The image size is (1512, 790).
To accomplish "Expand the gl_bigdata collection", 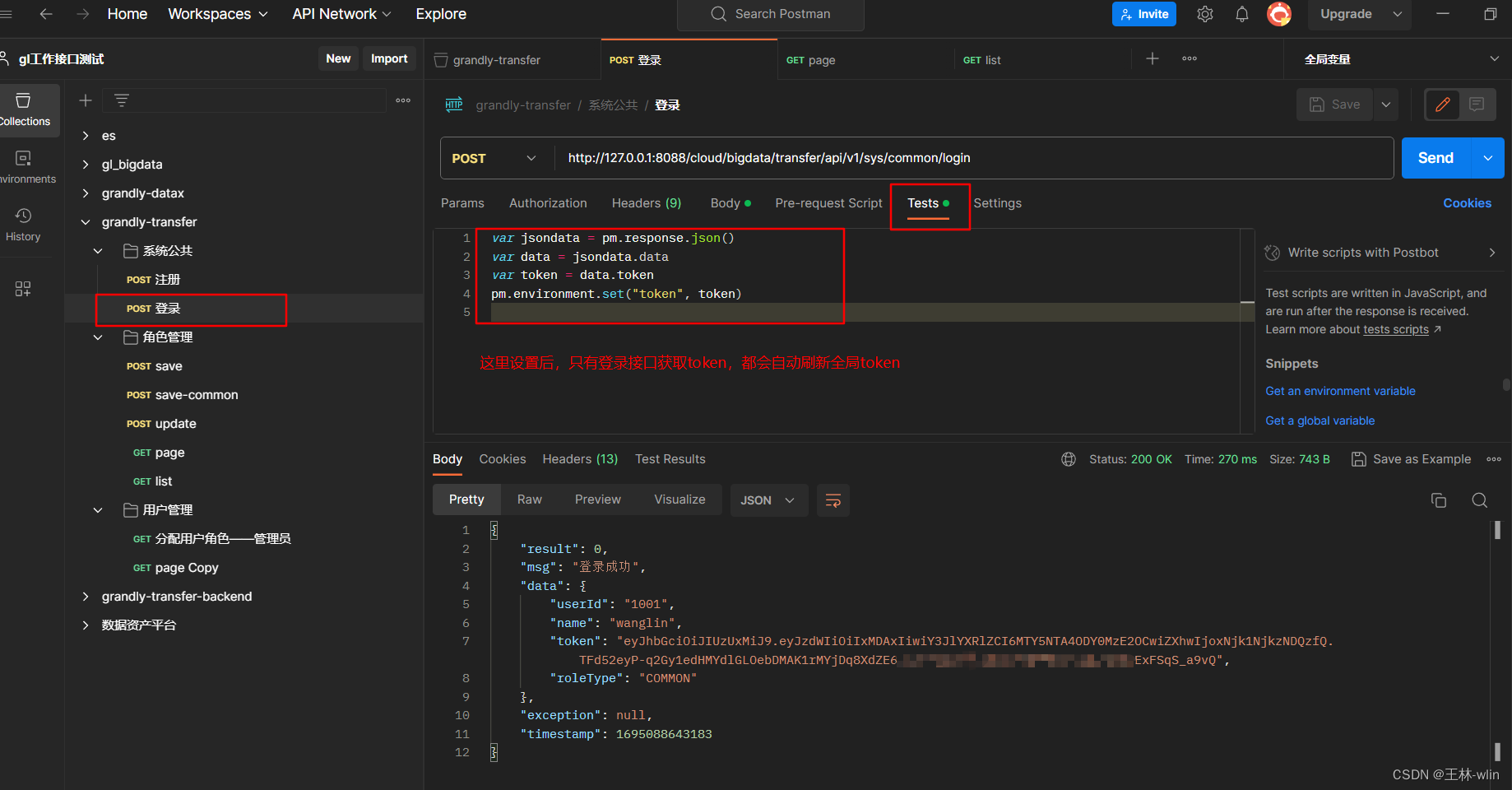I will (86, 165).
